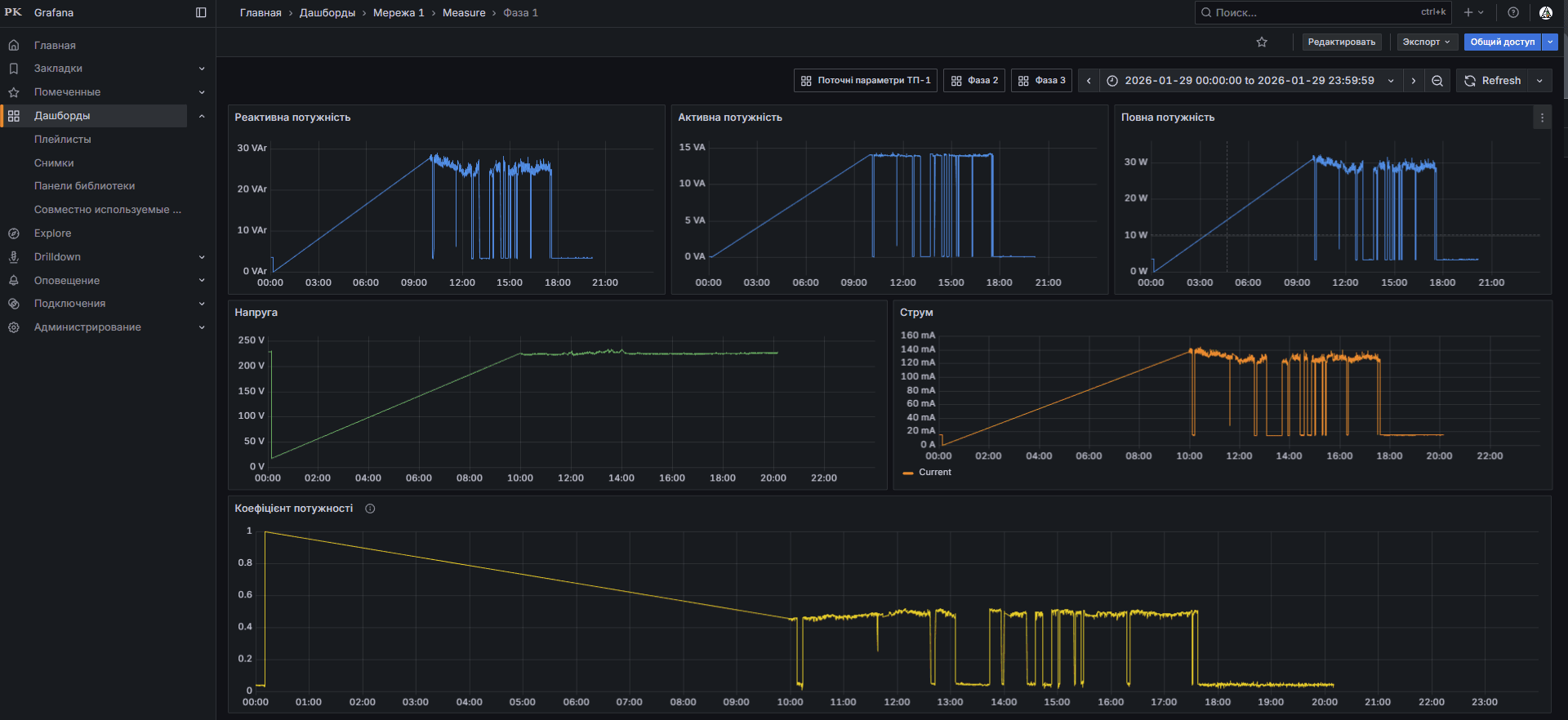The image size is (1568, 720).
Task: Open the Экспорт dropdown menu
Action: [1426, 42]
